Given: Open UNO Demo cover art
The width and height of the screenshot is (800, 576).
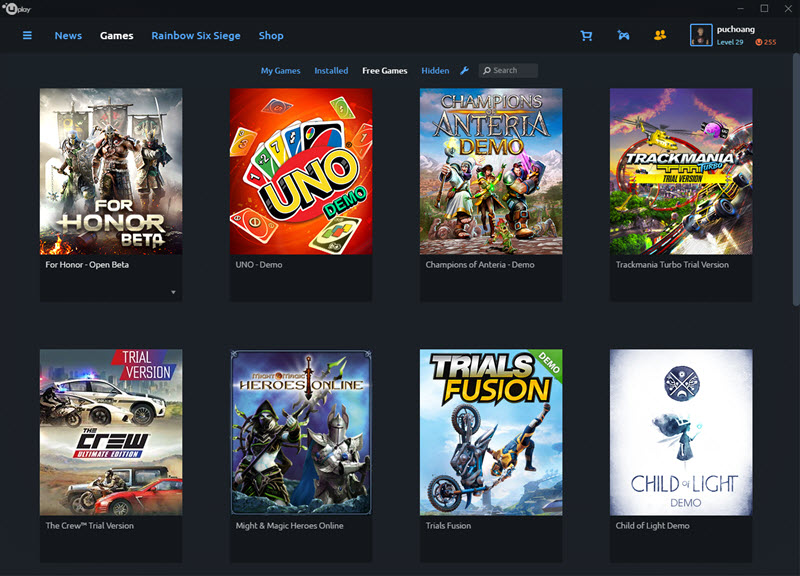Looking at the screenshot, I should click(x=301, y=171).
